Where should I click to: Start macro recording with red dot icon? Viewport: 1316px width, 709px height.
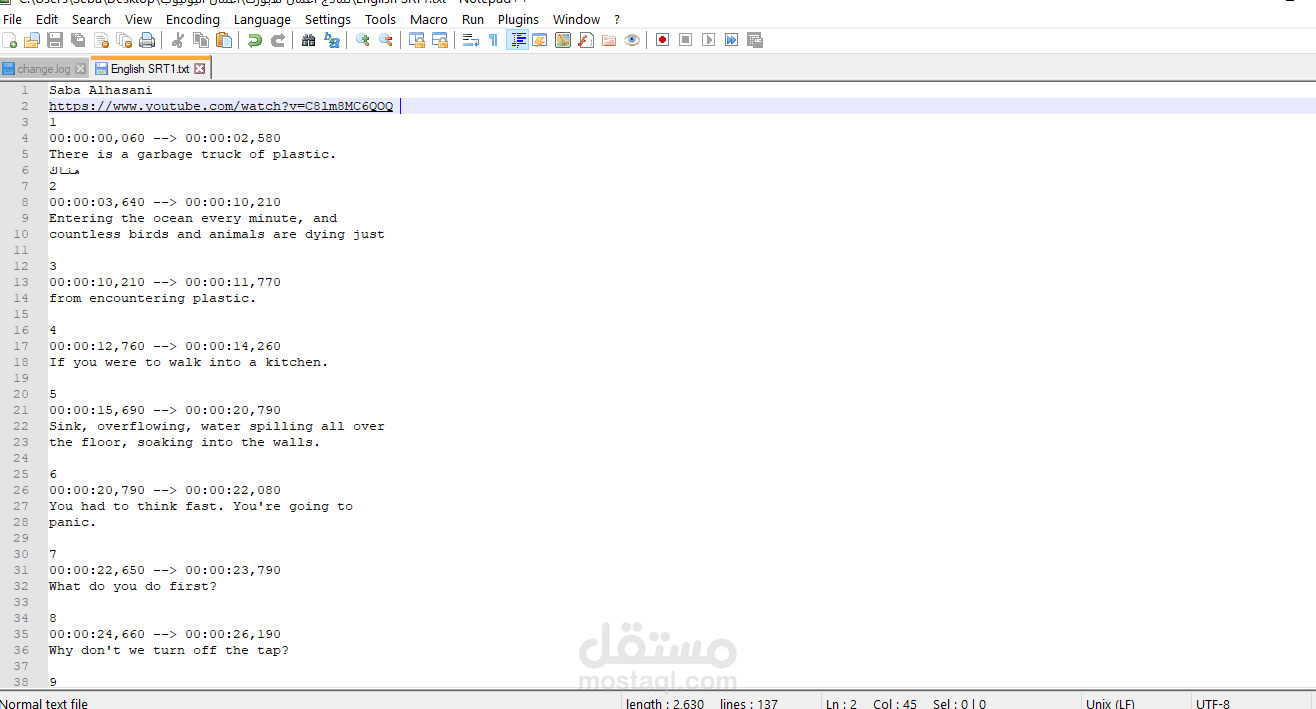point(662,40)
